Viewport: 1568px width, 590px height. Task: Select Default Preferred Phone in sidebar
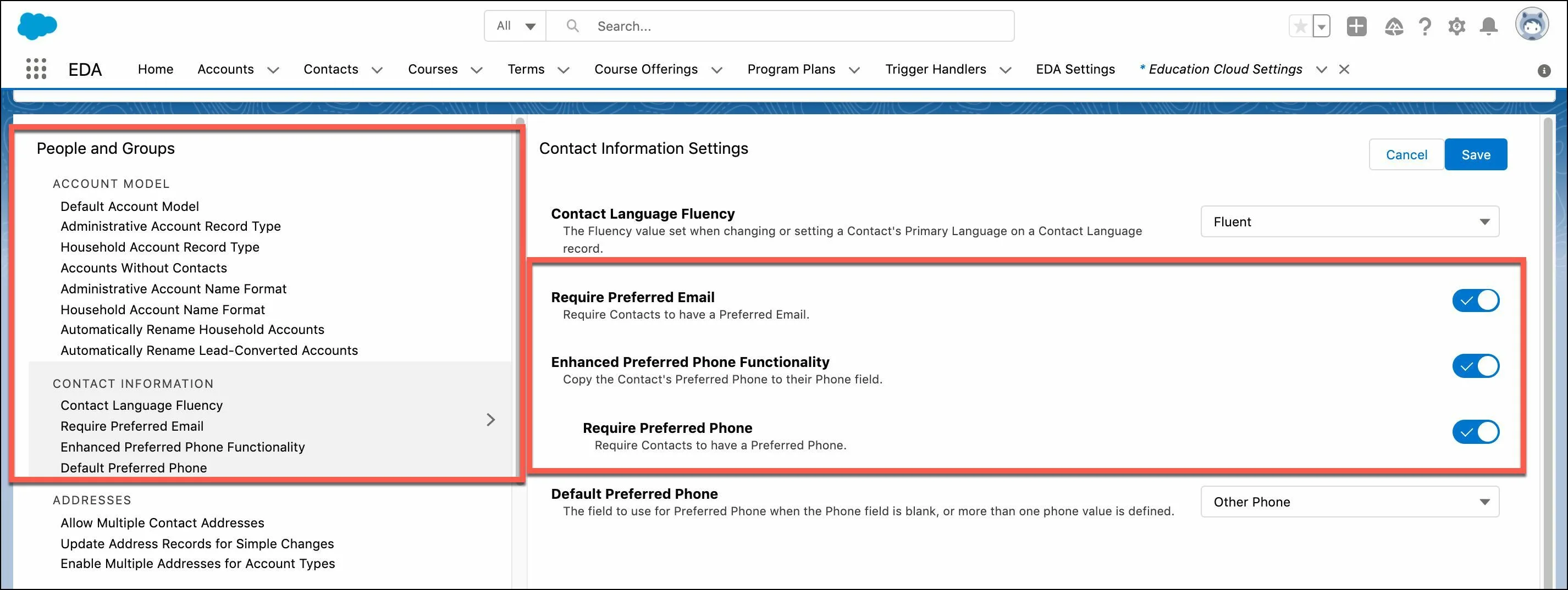tap(133, 467)
